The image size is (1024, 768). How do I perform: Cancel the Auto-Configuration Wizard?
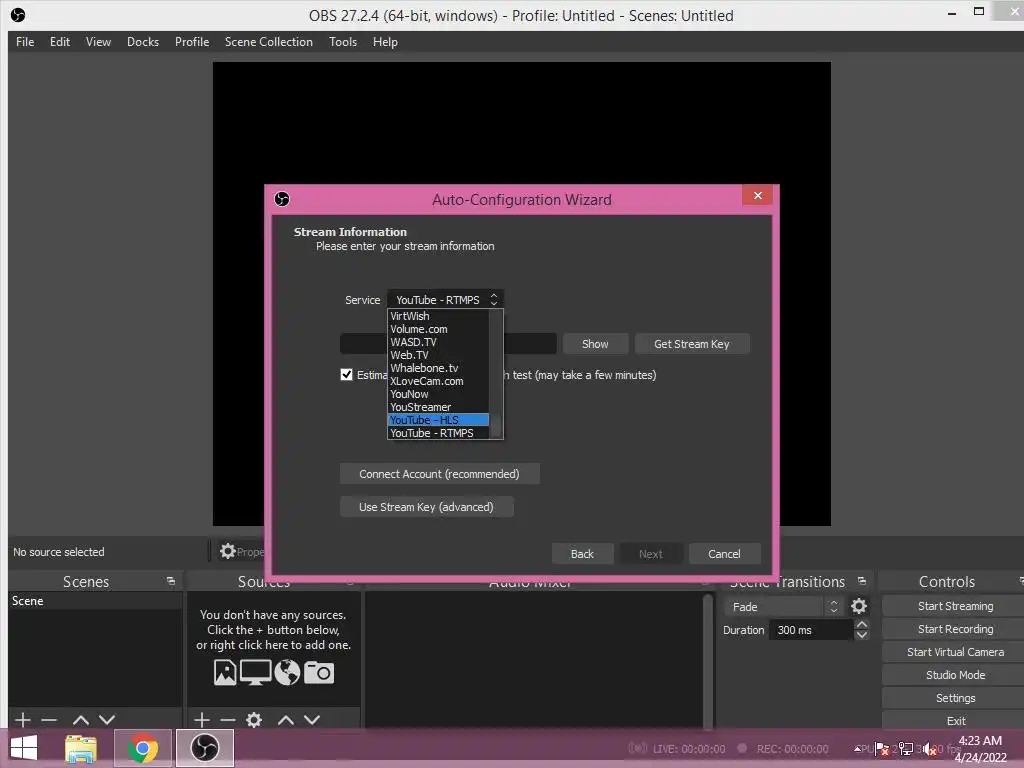[724, 554]
